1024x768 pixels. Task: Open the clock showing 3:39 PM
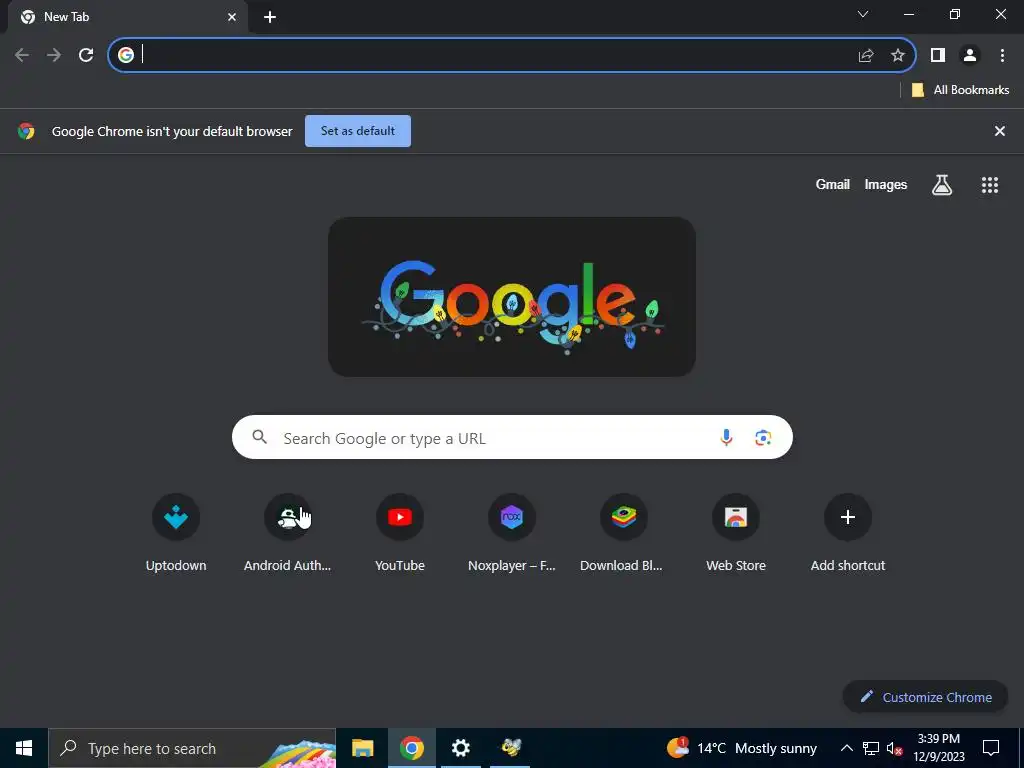pyautogui.click(x=938, y=748)
